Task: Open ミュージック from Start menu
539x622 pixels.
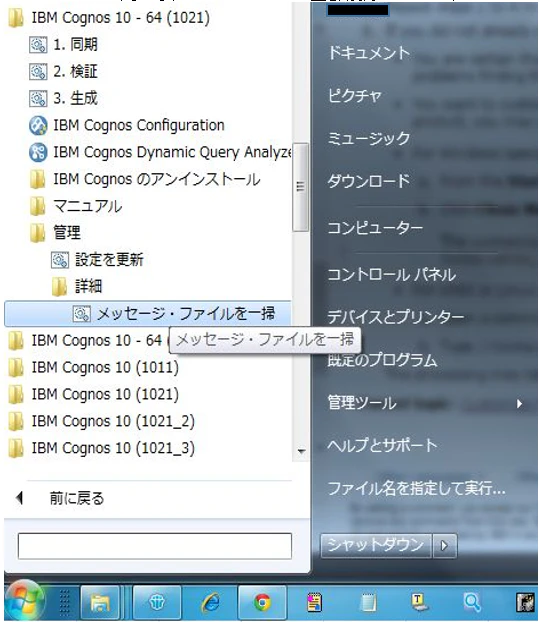Action: (x=369, y=138)
